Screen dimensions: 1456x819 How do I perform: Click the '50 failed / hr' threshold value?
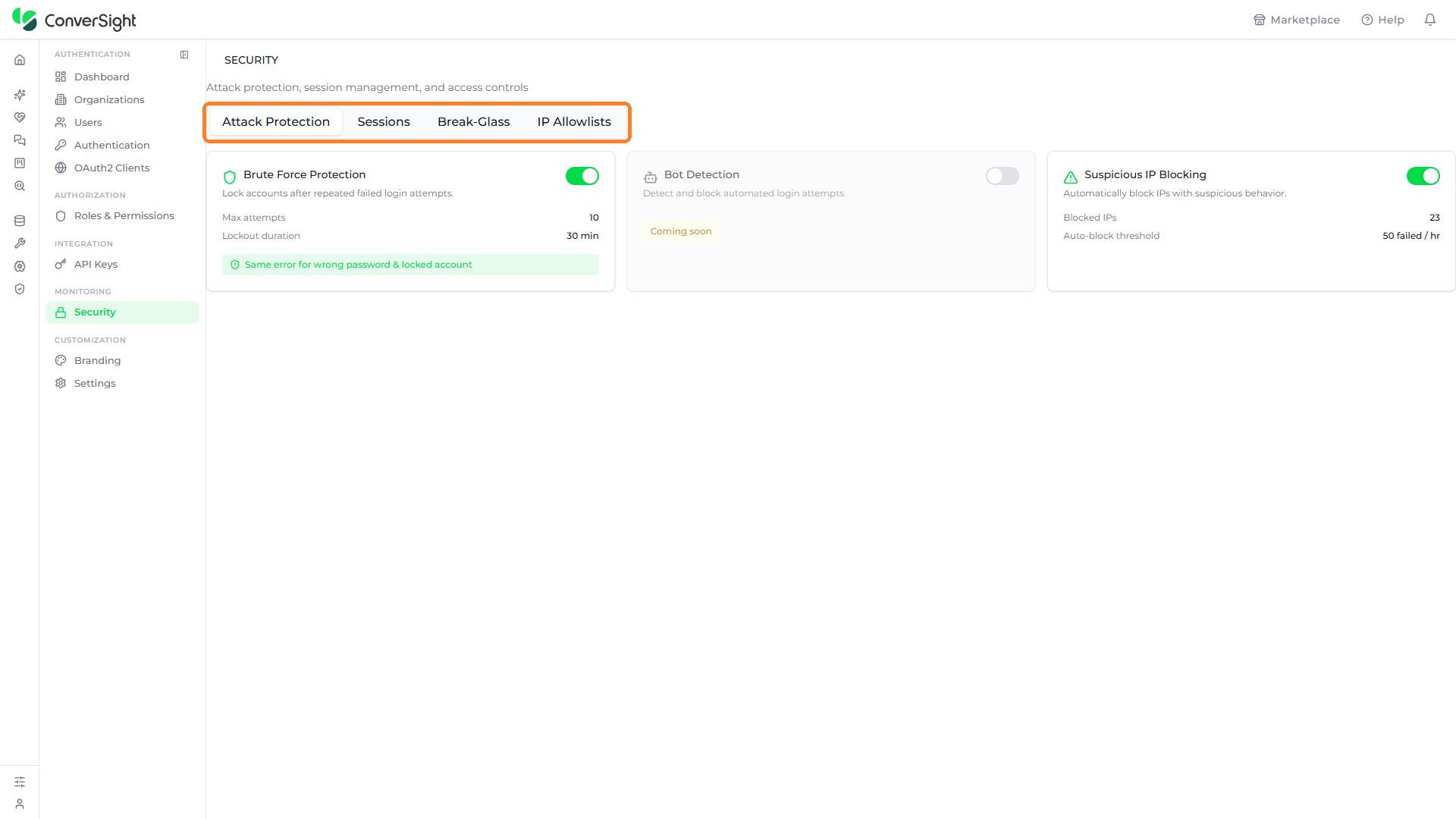point(1410,236)
